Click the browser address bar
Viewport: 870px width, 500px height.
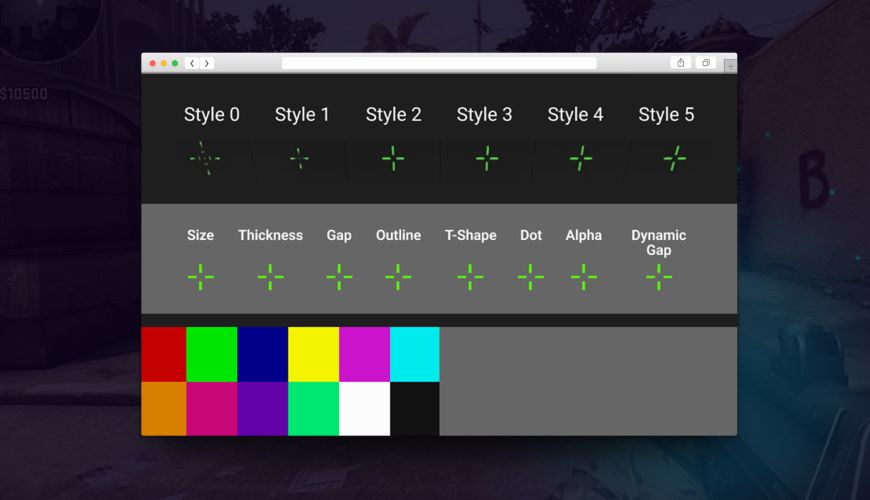click(439, 63)
